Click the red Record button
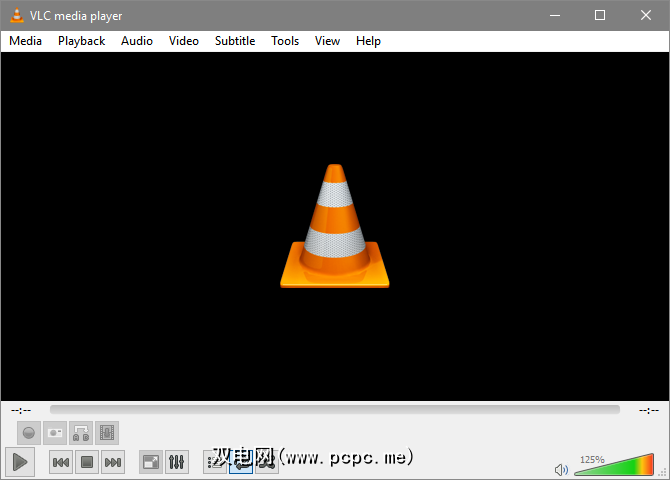This screenshot has height=480, width=670. pyautogui.click(x=29, y=433)
